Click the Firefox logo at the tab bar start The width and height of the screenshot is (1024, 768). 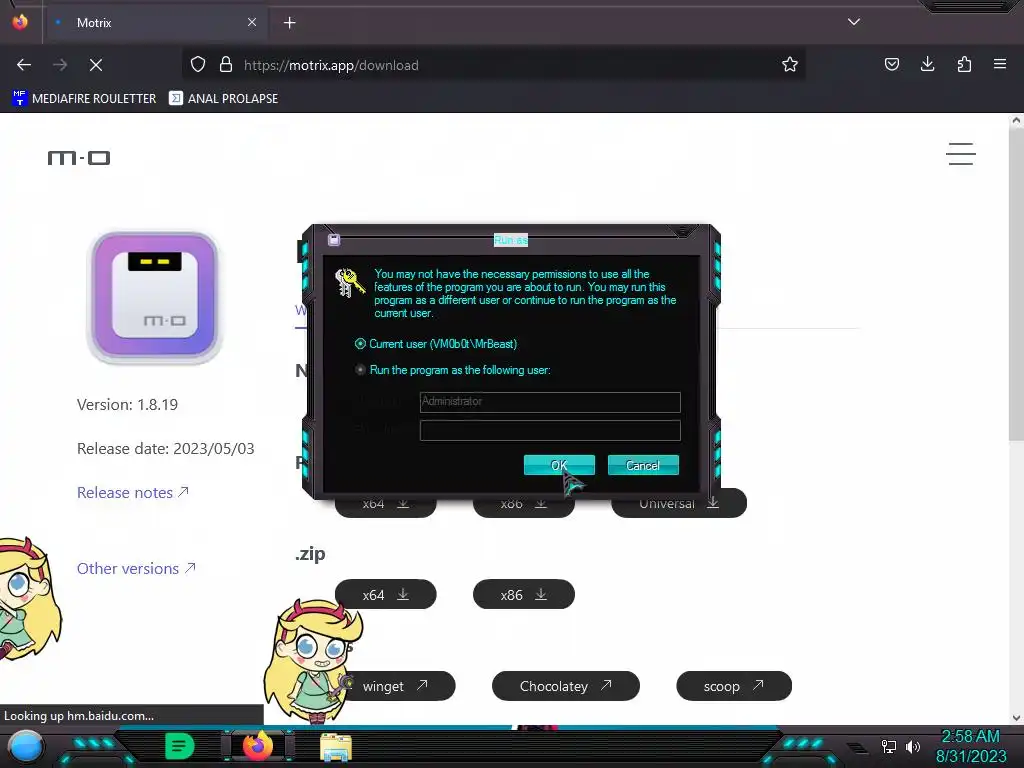(20, 22)
